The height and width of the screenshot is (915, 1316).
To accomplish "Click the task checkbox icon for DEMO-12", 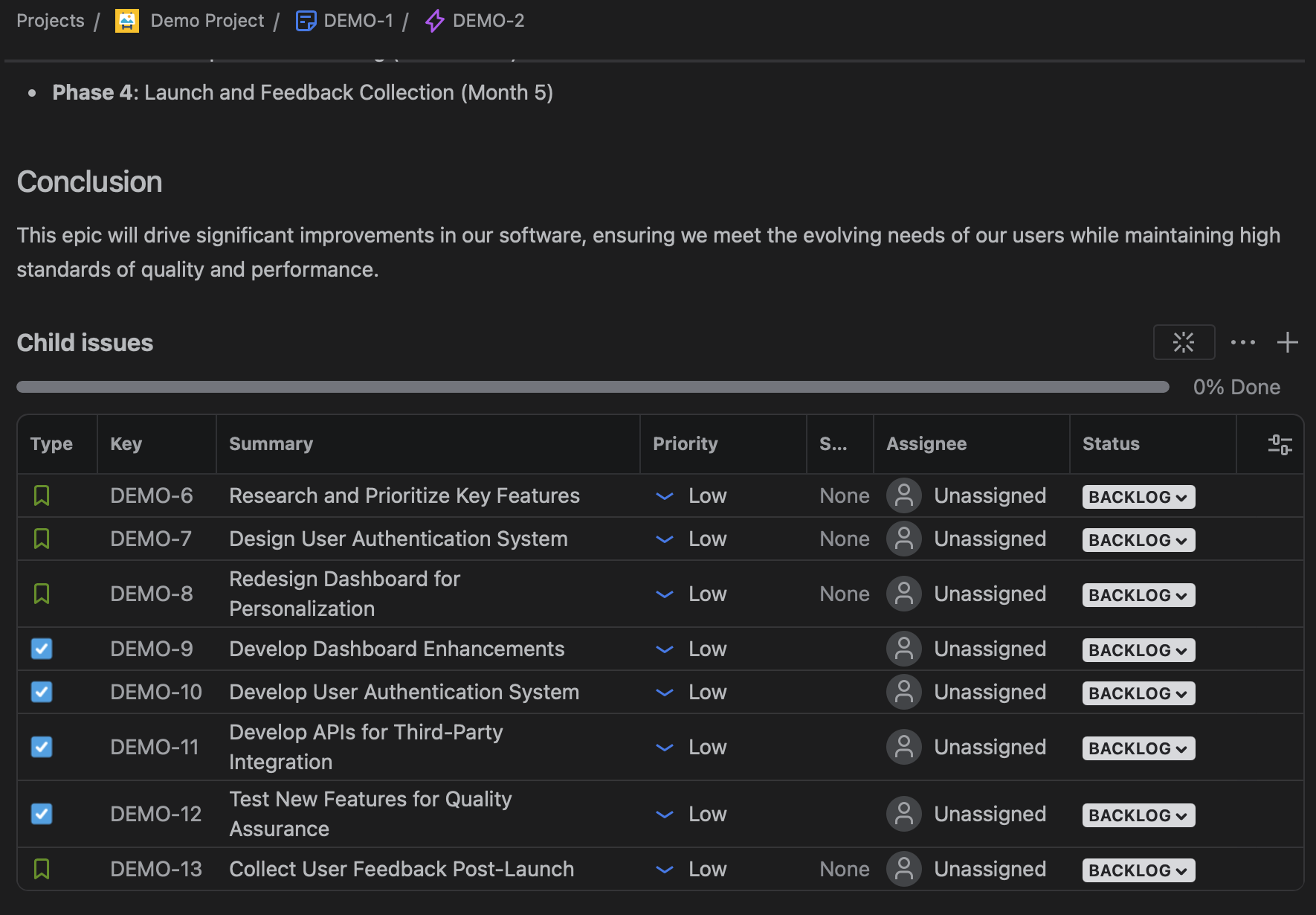I will tap(42, 814).
